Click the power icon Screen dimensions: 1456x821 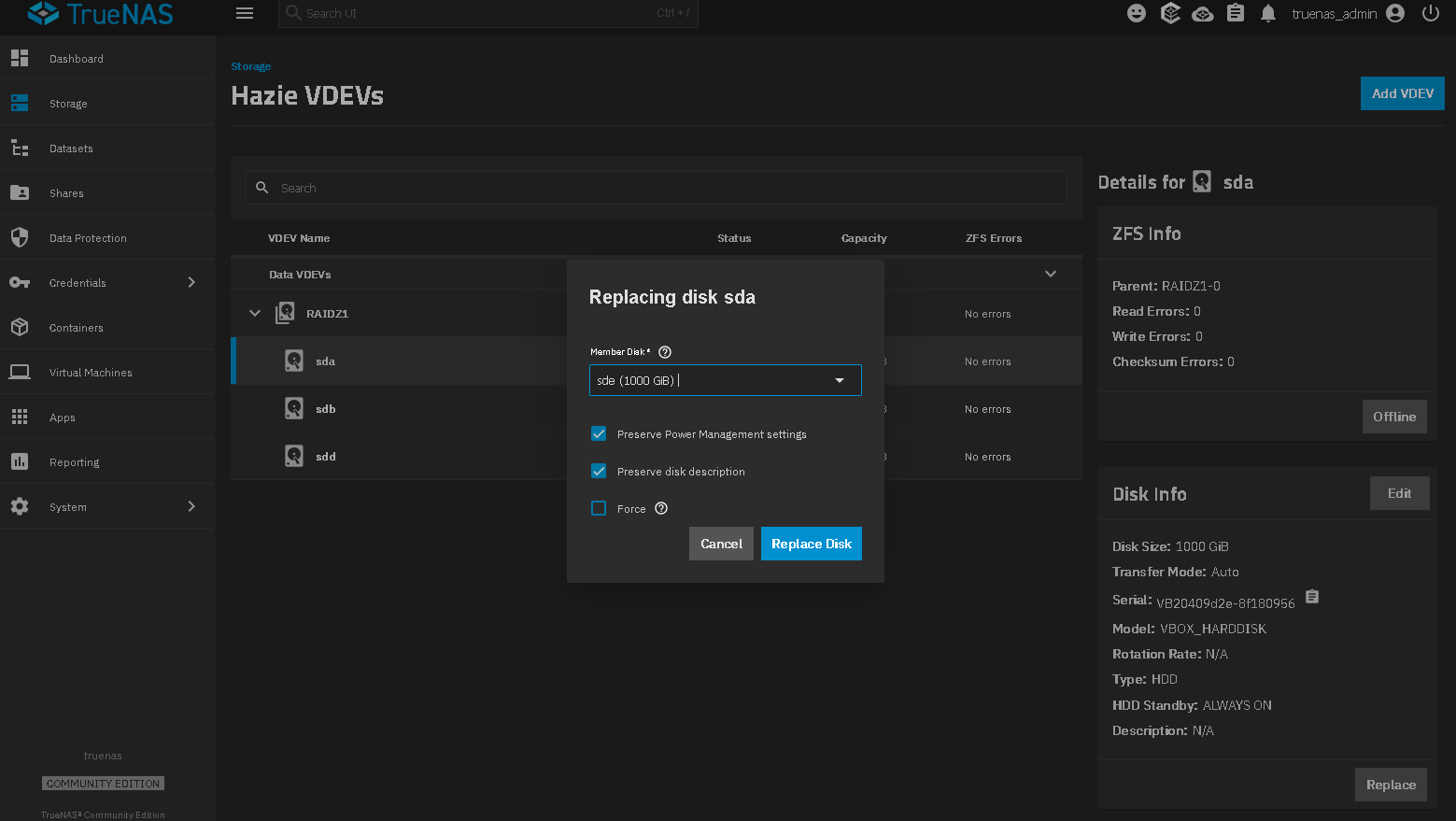1431,13
